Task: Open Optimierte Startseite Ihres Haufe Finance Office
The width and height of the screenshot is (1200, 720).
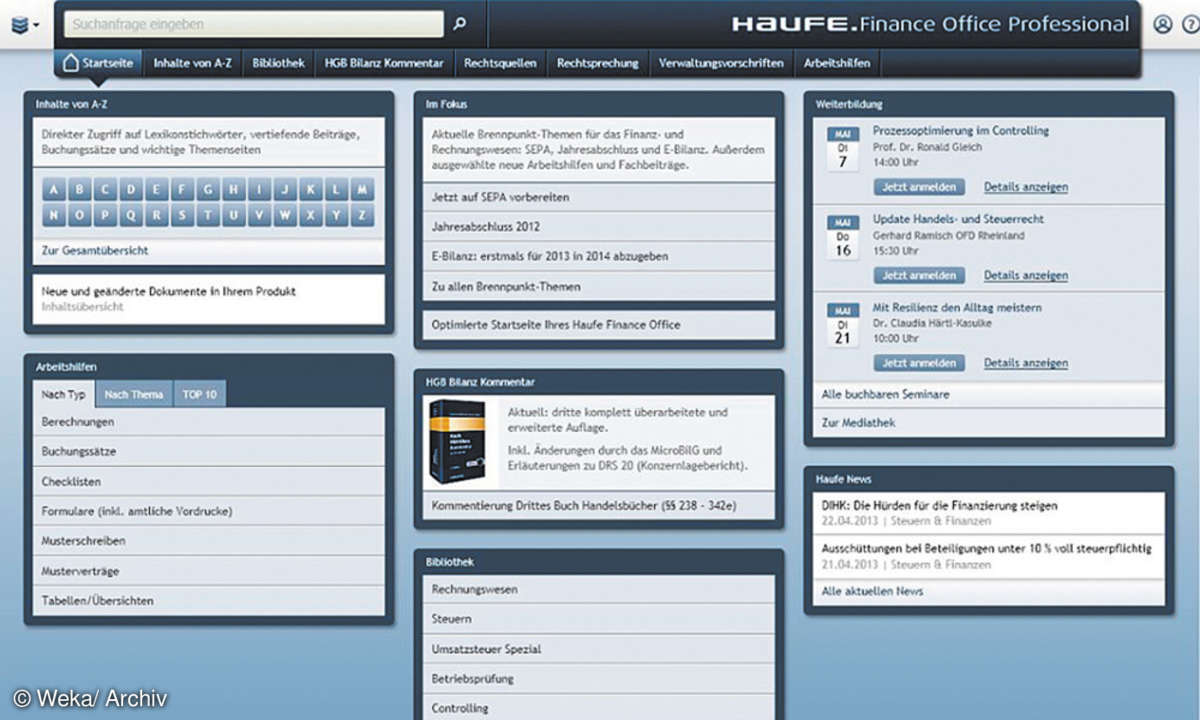Action: click(598, 325)
